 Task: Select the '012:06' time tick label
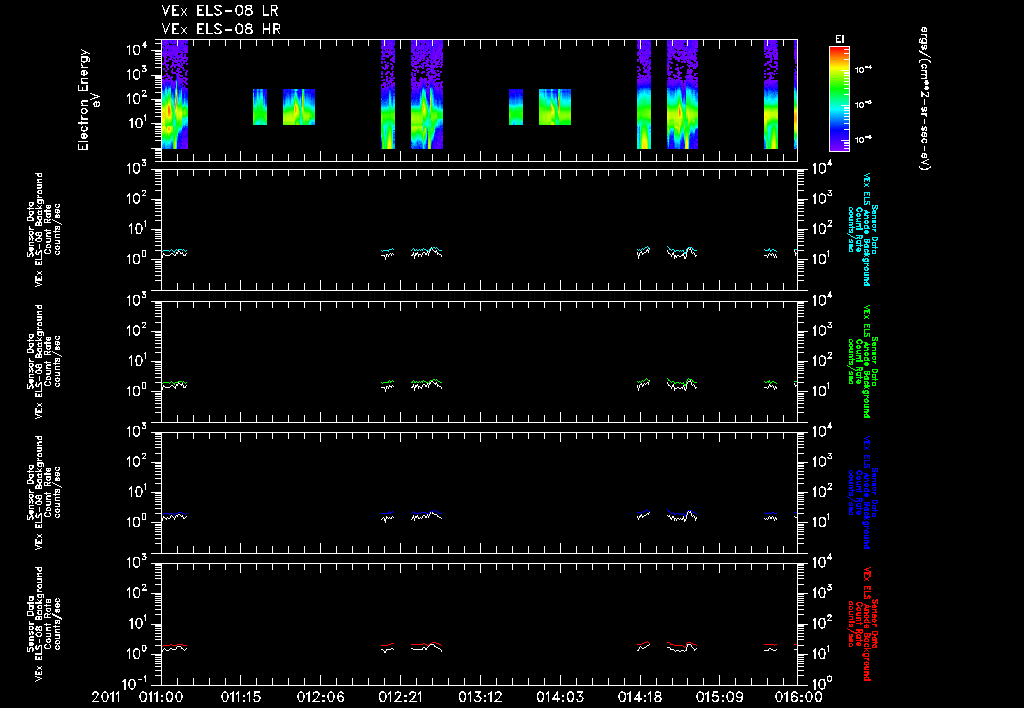(321, 697)
